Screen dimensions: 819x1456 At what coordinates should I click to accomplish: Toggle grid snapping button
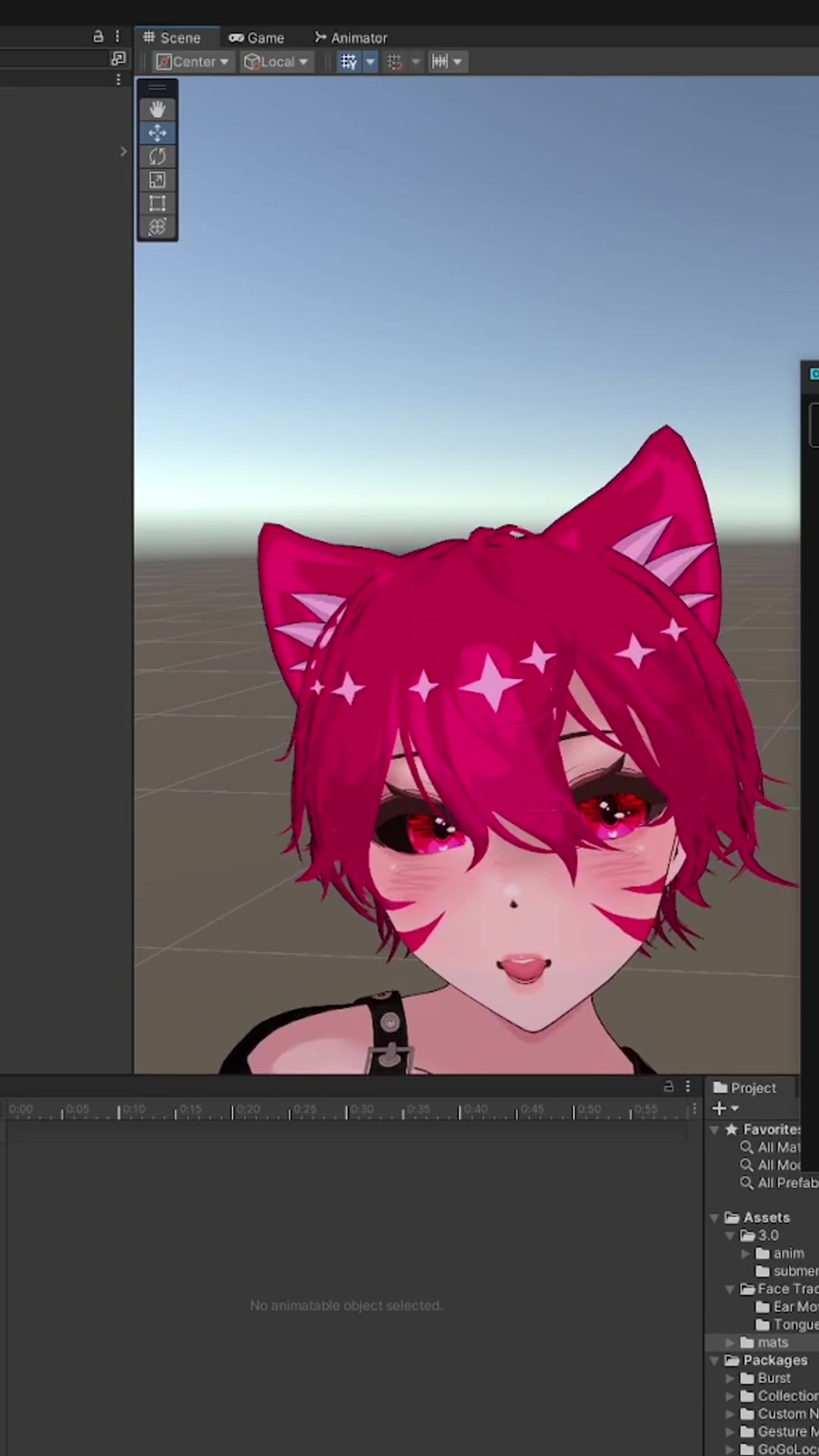click(x=394, y=61)
